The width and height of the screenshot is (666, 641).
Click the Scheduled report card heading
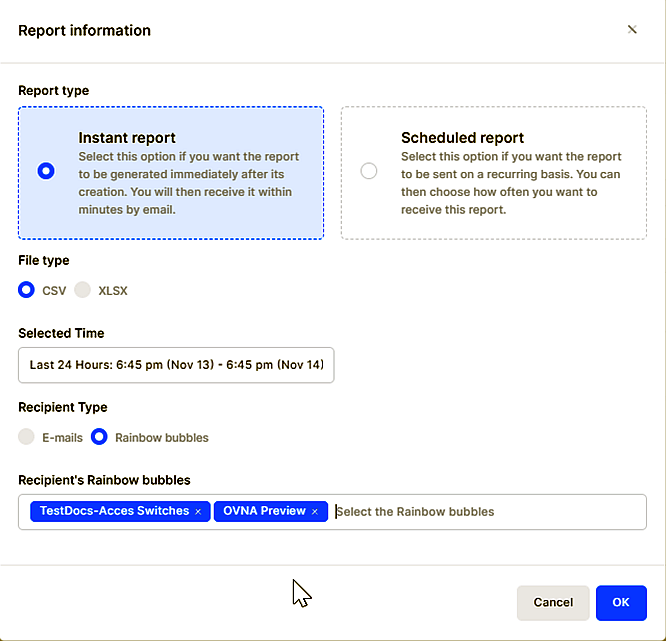(462, 138)
